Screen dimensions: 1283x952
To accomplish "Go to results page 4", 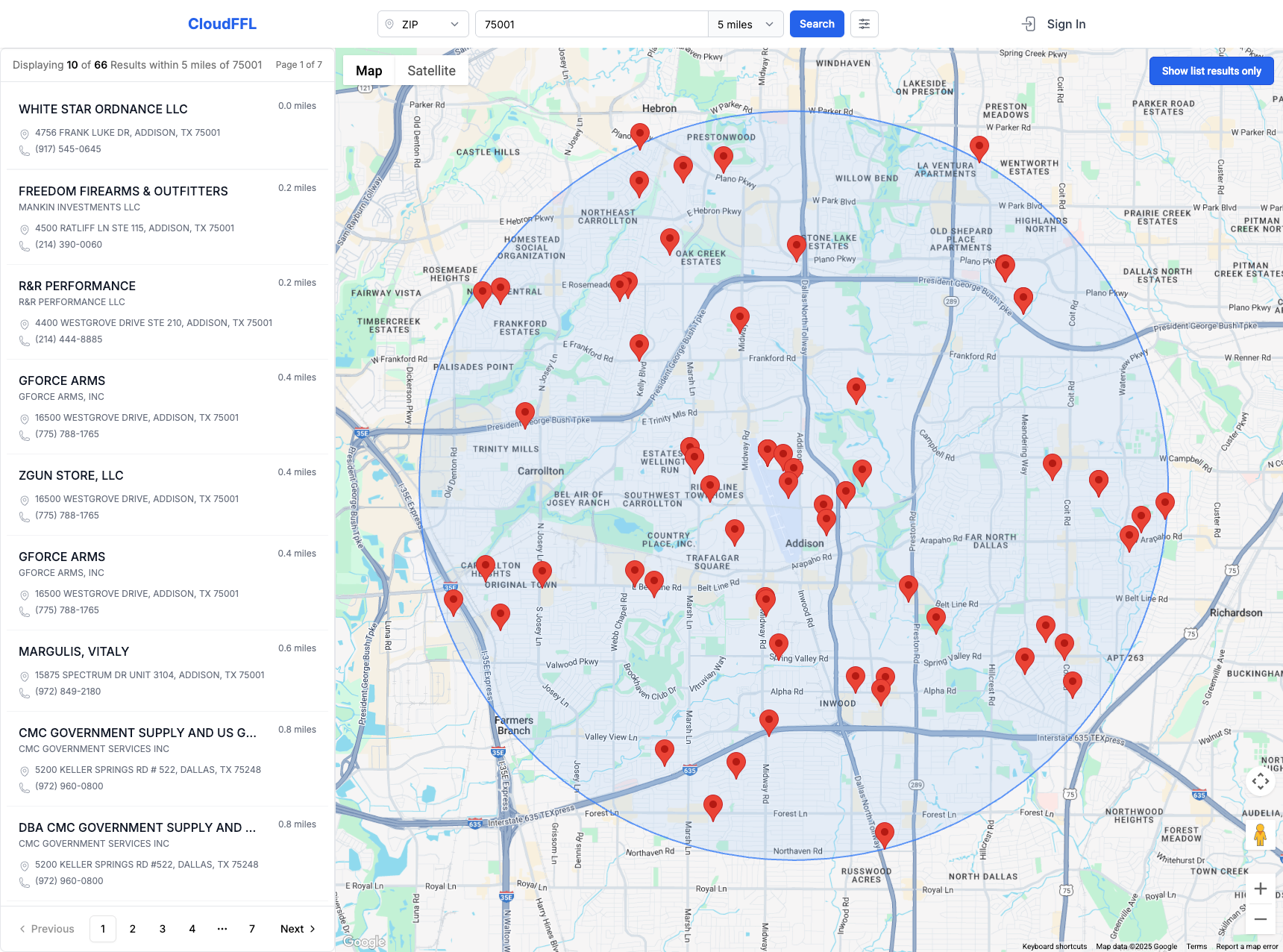I will tap(192, 929).
